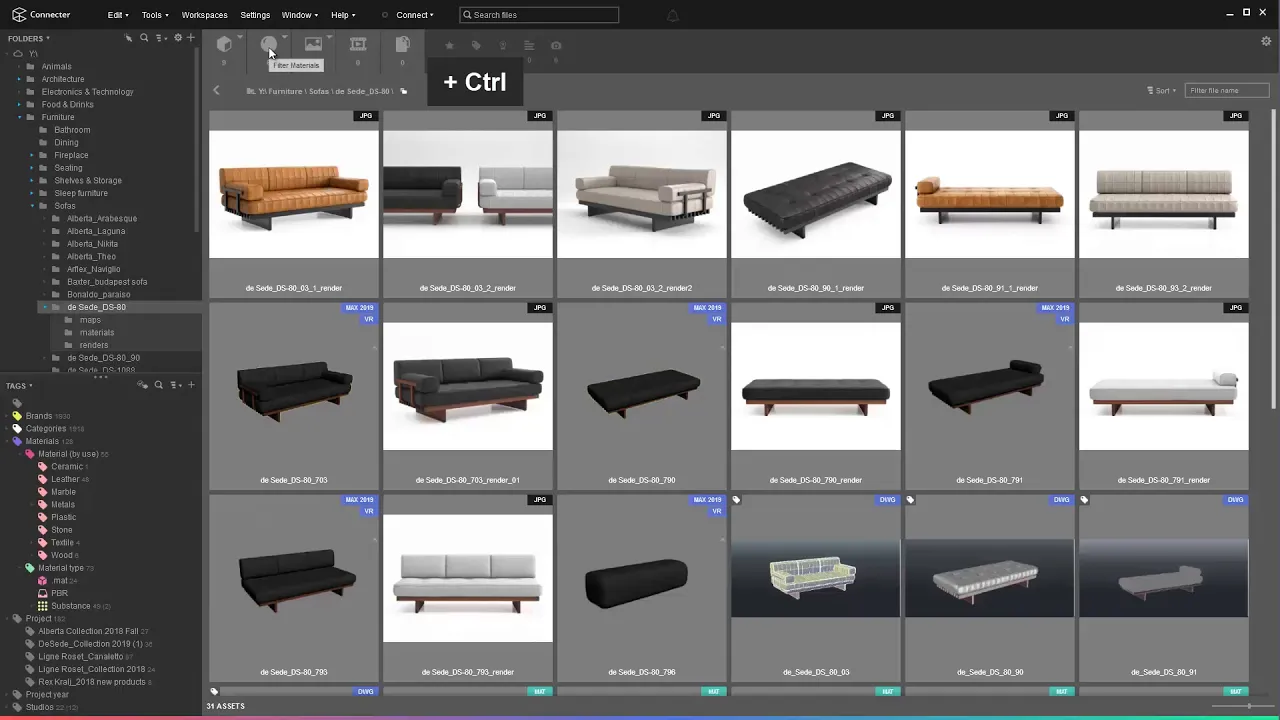
Task: Click the tag link icon in Tags panel
Action: pos(143,385)
